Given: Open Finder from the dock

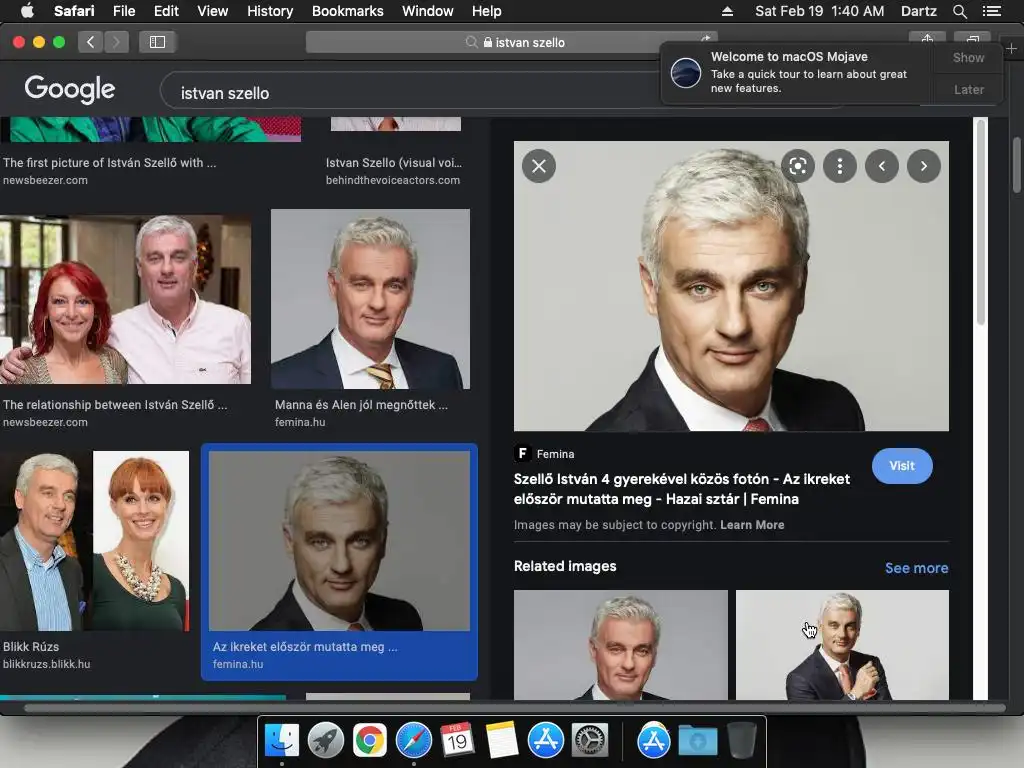Looking at the screenshot, I should pos(282,740).
